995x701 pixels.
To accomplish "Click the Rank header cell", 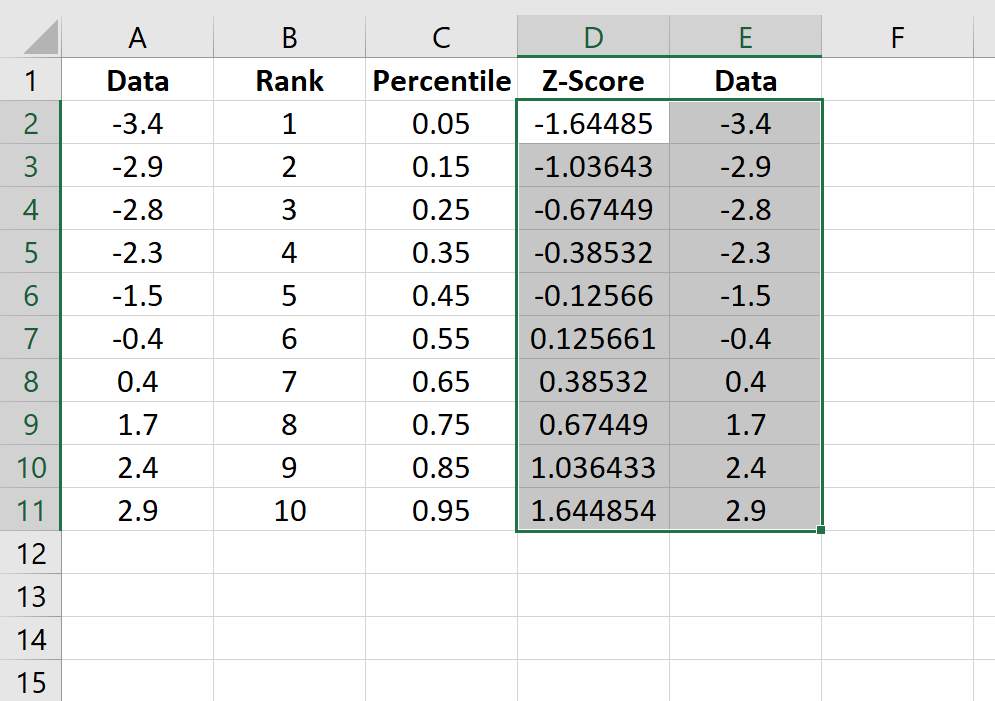I will [288, 80].
